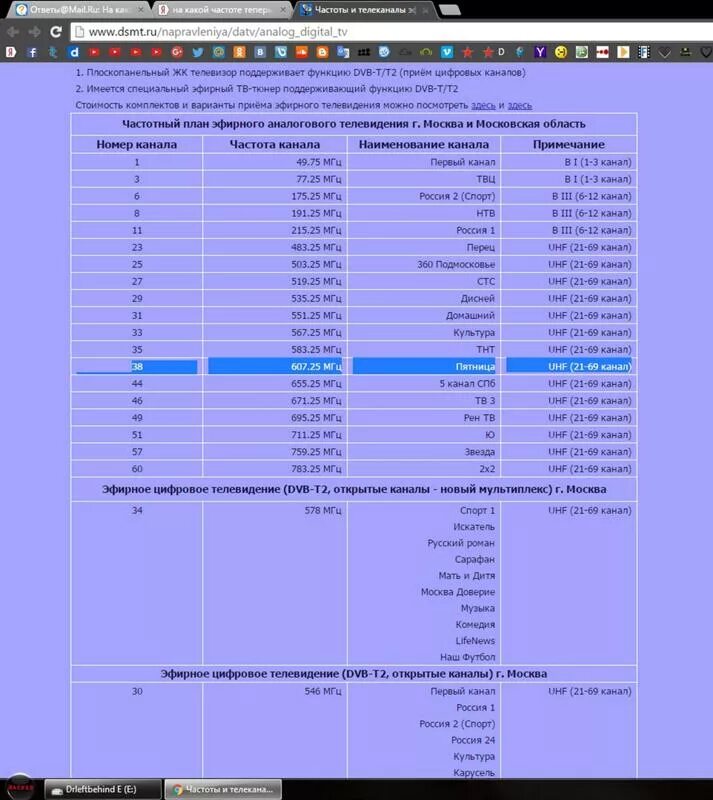The height and width of the screenshot is (800, 713).
Task: Open the yellow play arrow bookmark
Action: click(623, 52)
